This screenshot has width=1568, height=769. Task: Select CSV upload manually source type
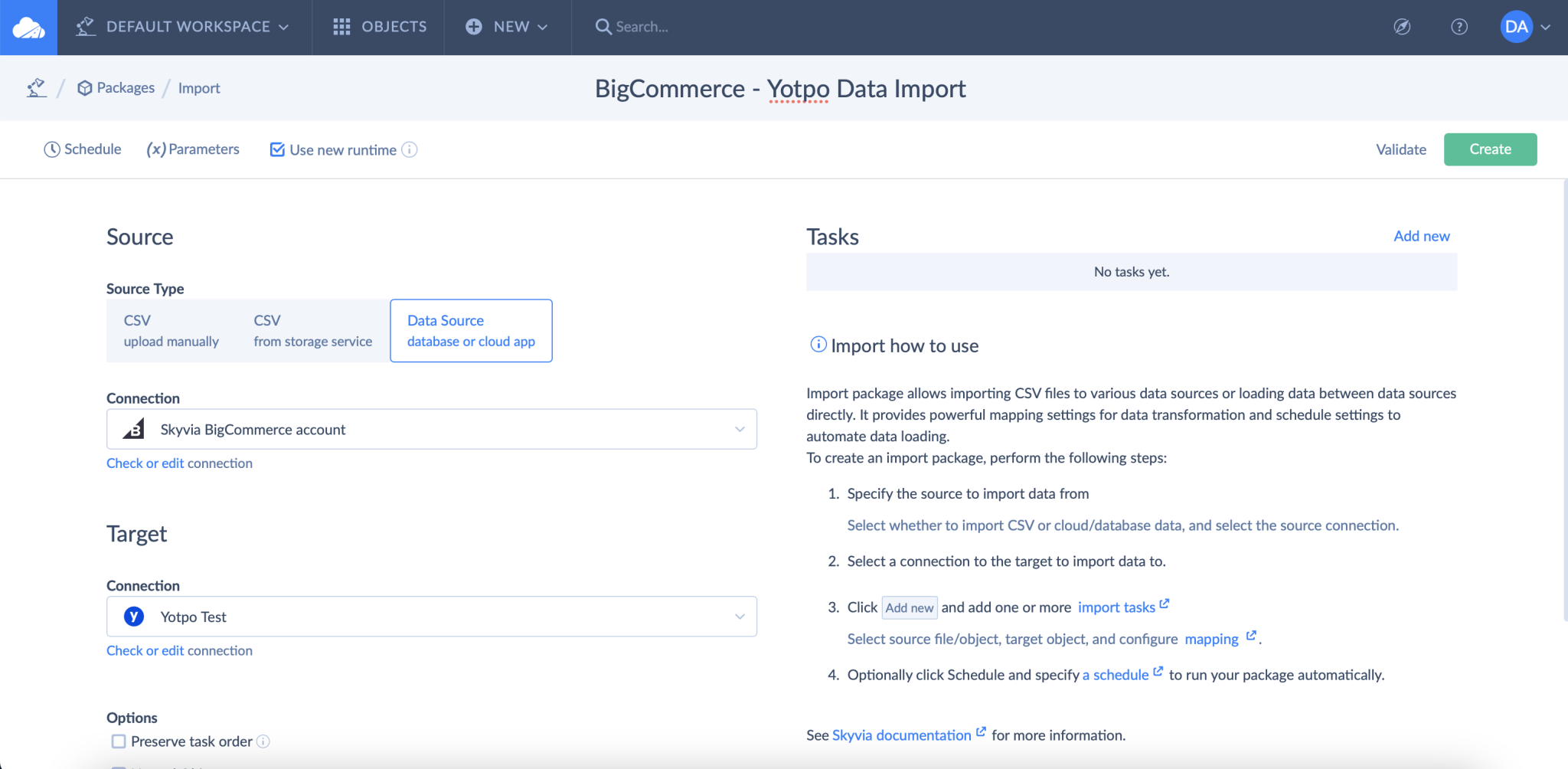pos(171,331)
